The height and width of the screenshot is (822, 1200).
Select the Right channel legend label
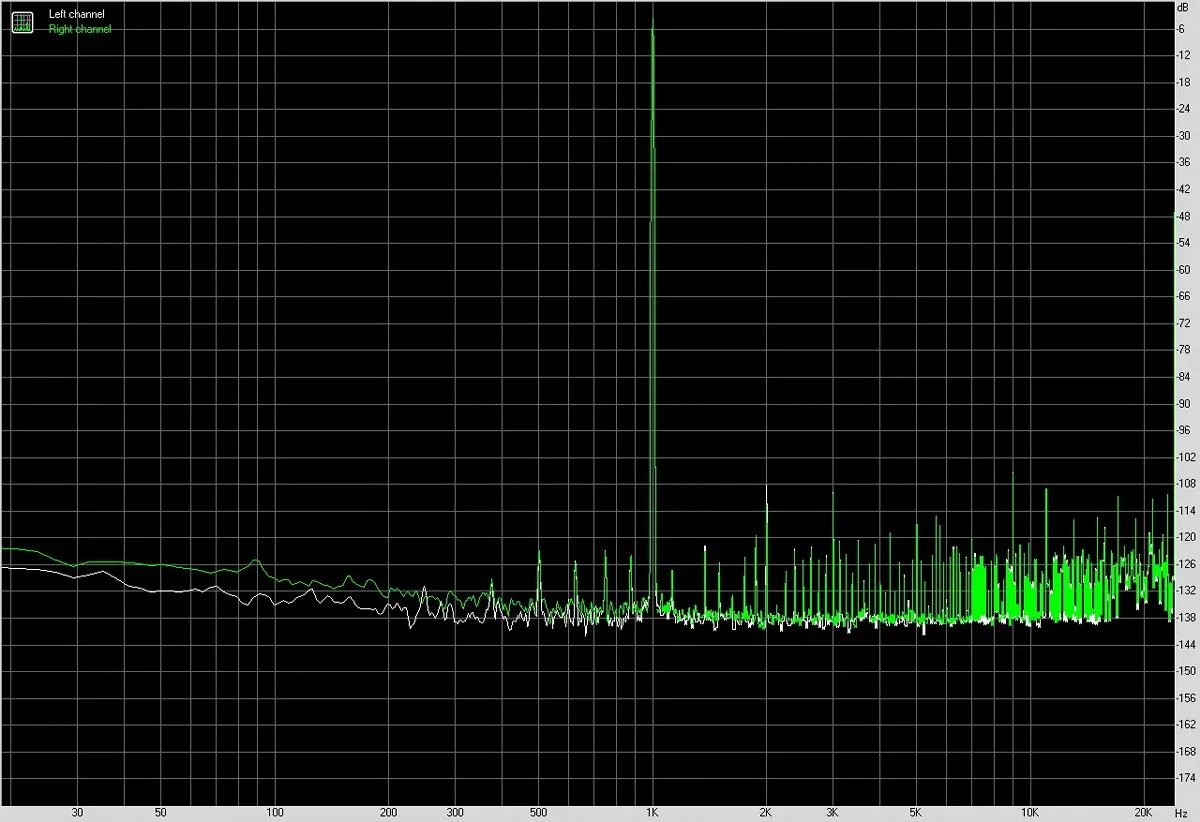[x=80, y=29]
